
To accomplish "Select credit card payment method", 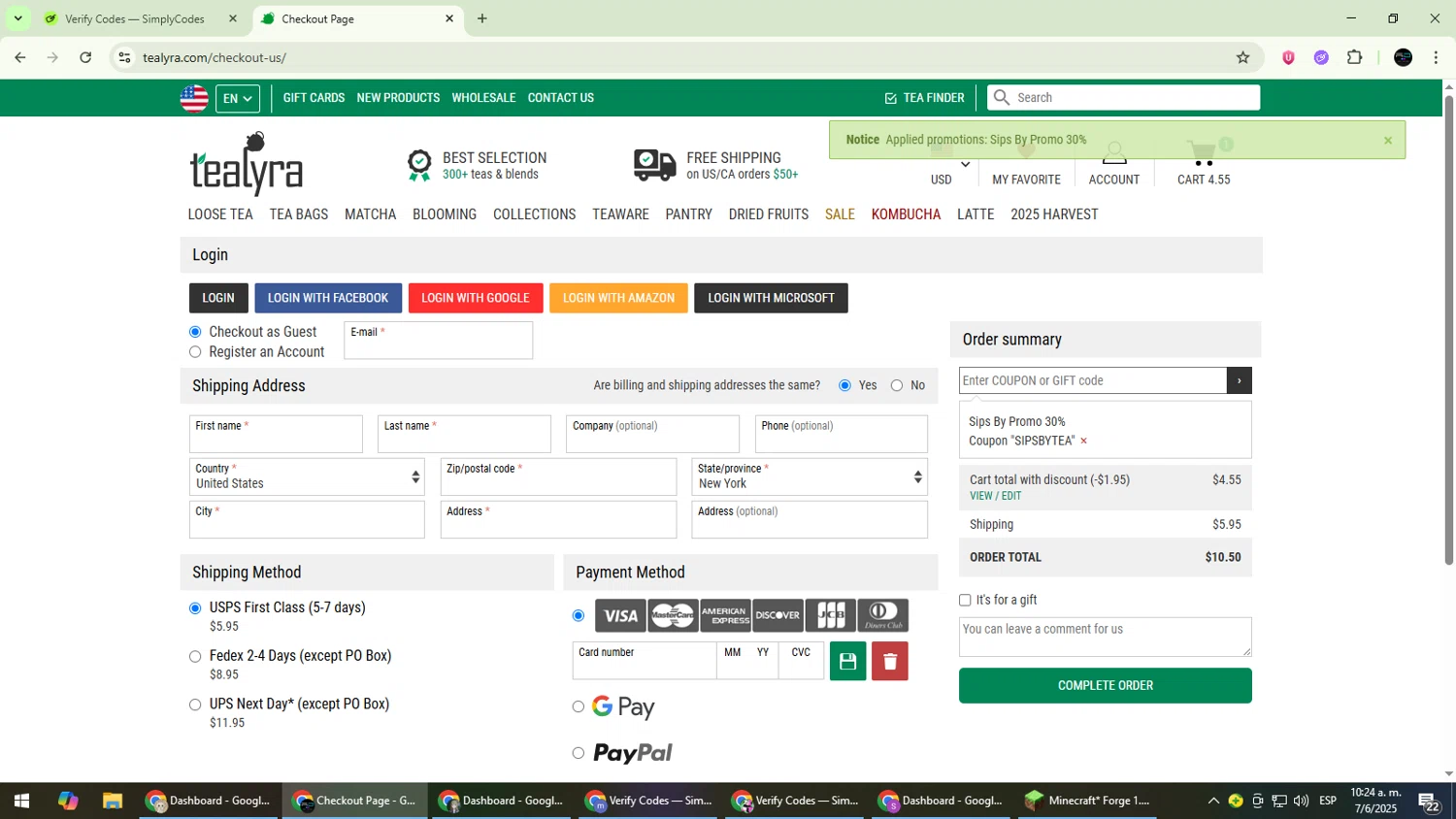I will click(579, 615).
